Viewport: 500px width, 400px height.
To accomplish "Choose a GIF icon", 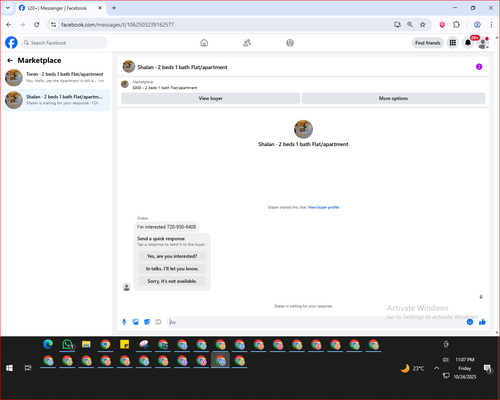I will (158, 322).
